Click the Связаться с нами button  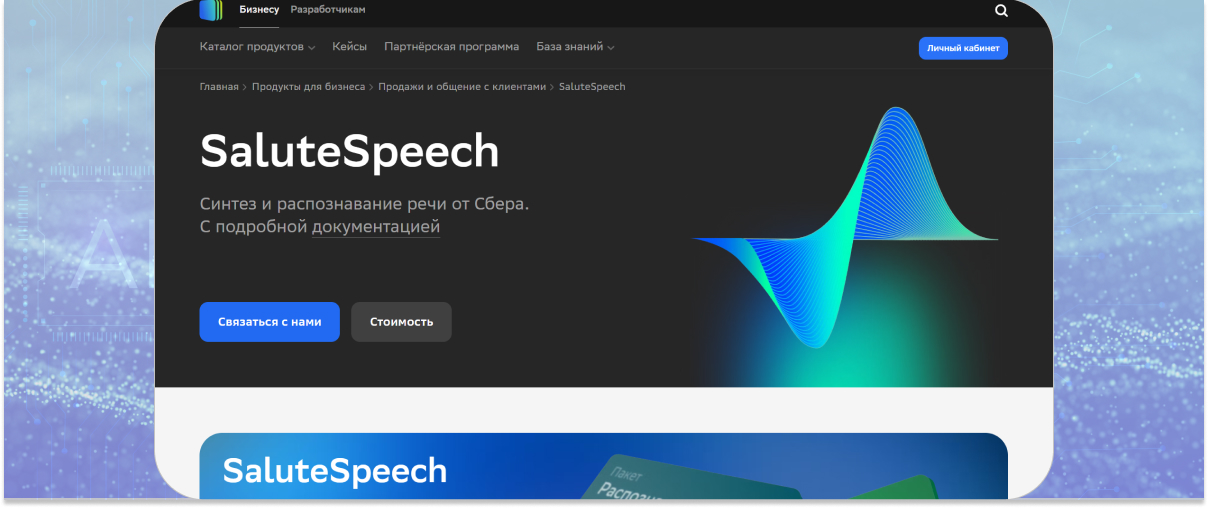pyautogui.click(x=270, y=322)
